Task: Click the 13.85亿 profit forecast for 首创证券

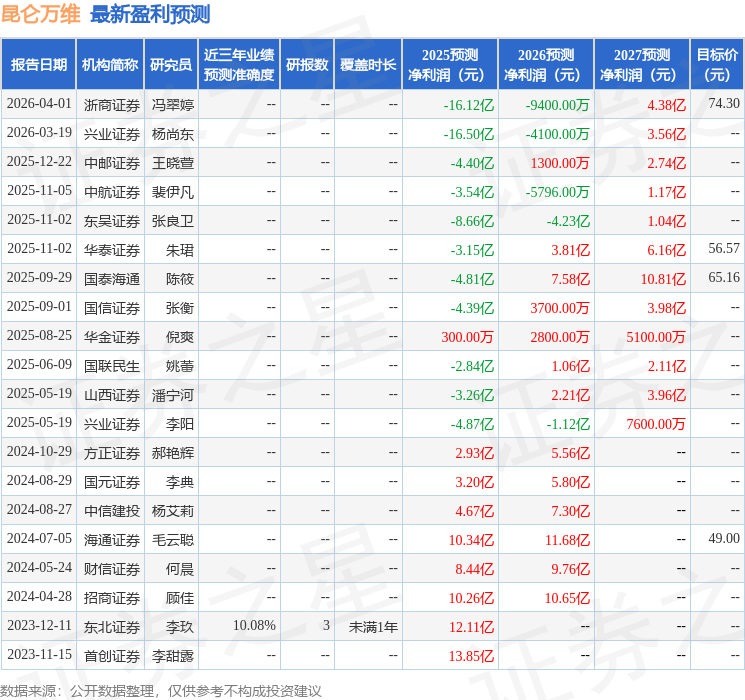Action: coord(473,656)
